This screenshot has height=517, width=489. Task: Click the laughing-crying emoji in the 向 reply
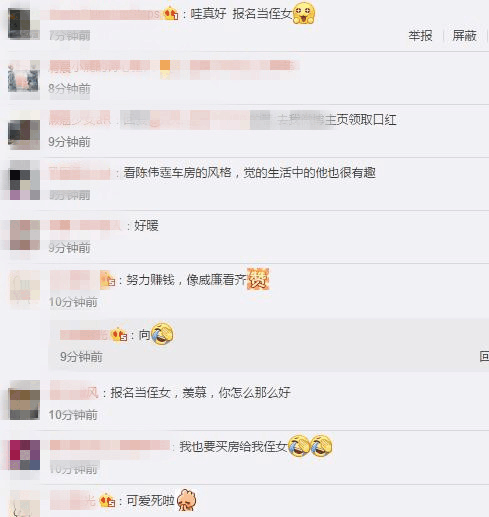[x=162, y=334]
